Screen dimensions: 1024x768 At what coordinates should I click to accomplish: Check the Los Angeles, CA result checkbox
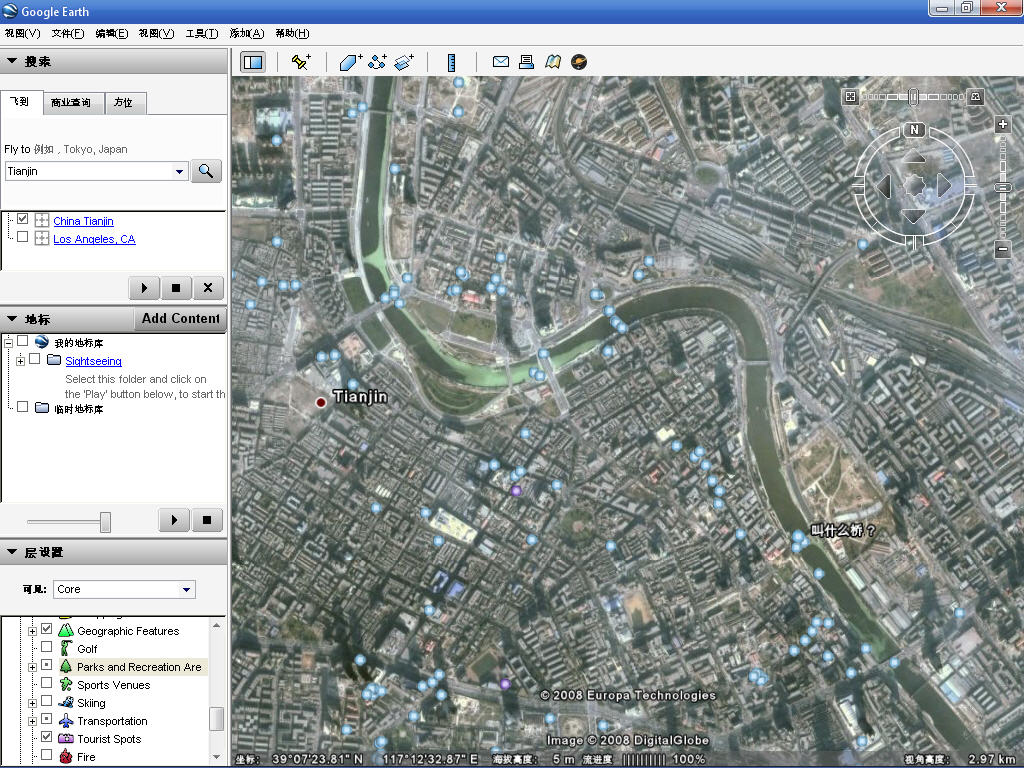point(22,238)
